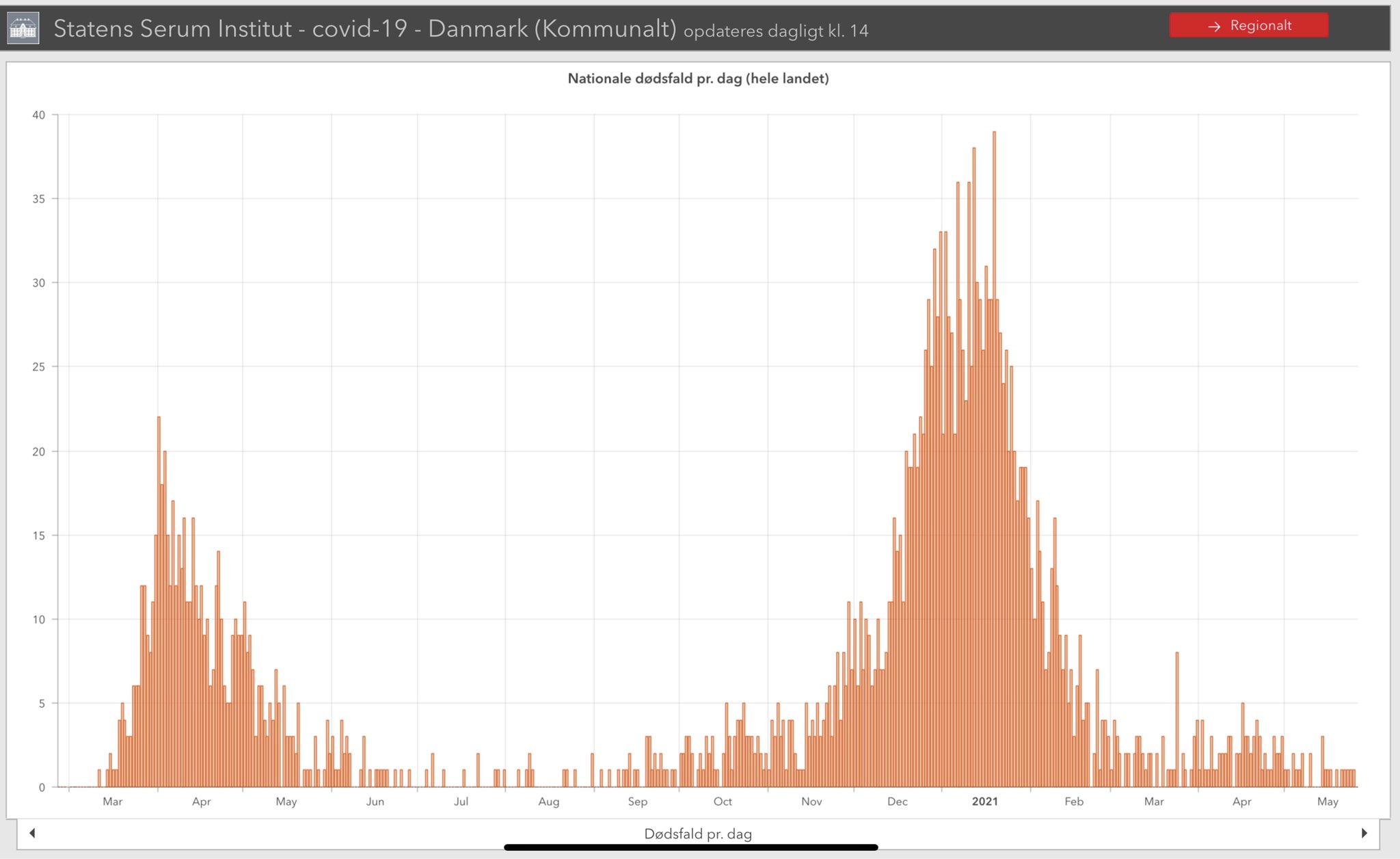This screenshot has width=1400, height=859.
Task: Click the 20 value on the y-axis
Action: click(39, 451)
